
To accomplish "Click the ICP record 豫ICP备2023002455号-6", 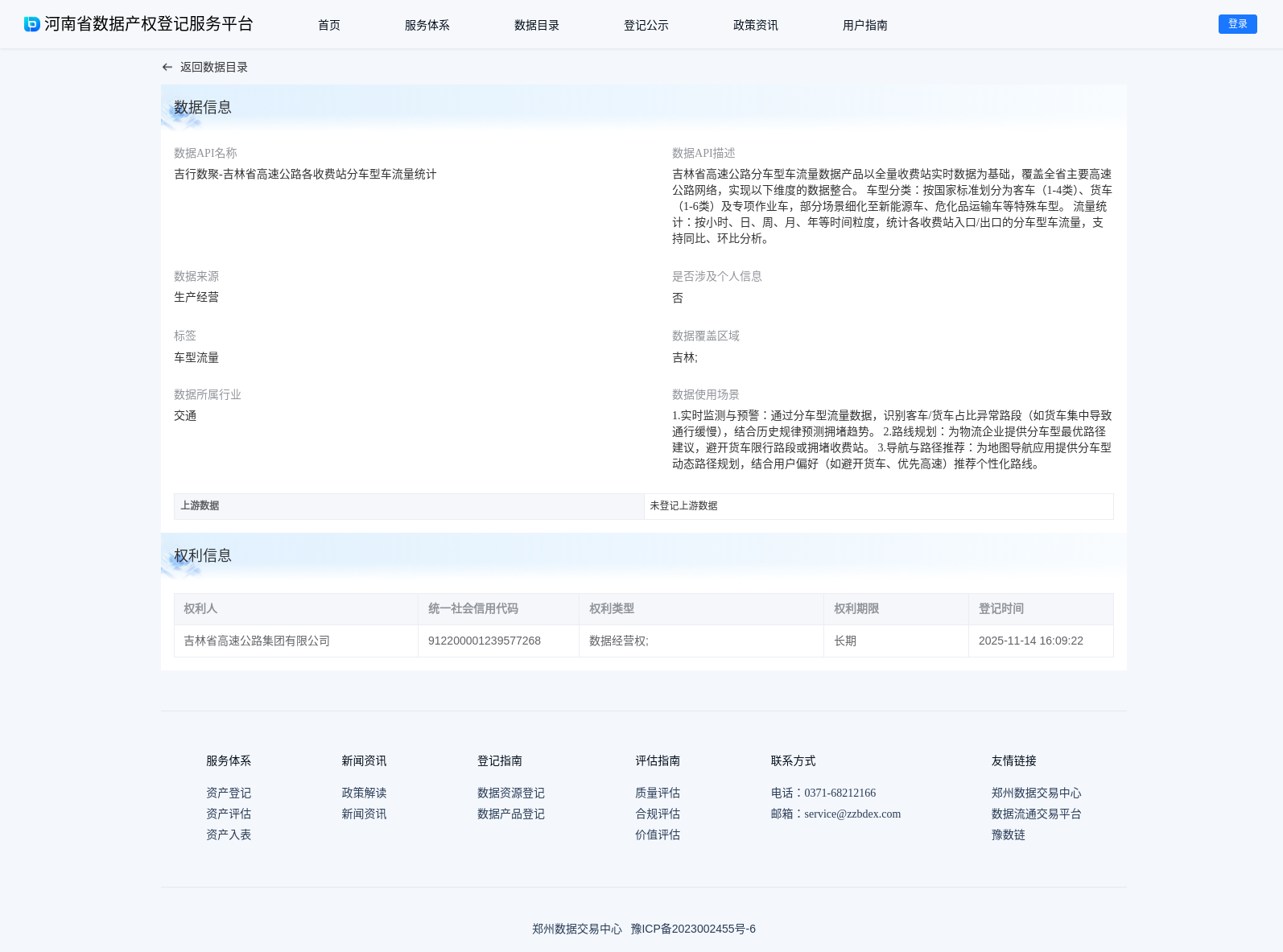I will pos(693,929).
